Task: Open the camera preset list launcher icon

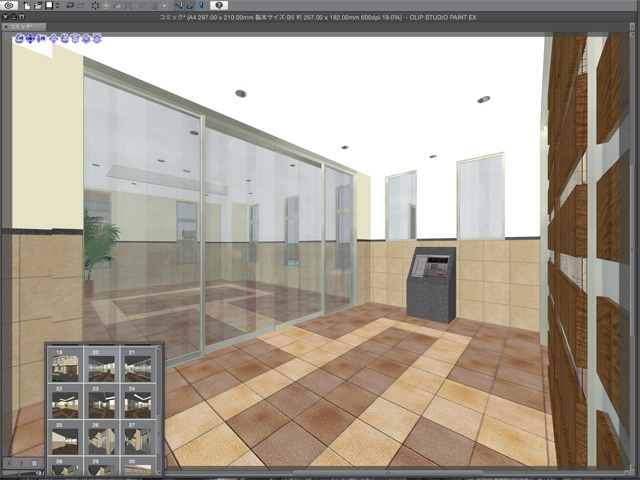Action: point(35,463)
